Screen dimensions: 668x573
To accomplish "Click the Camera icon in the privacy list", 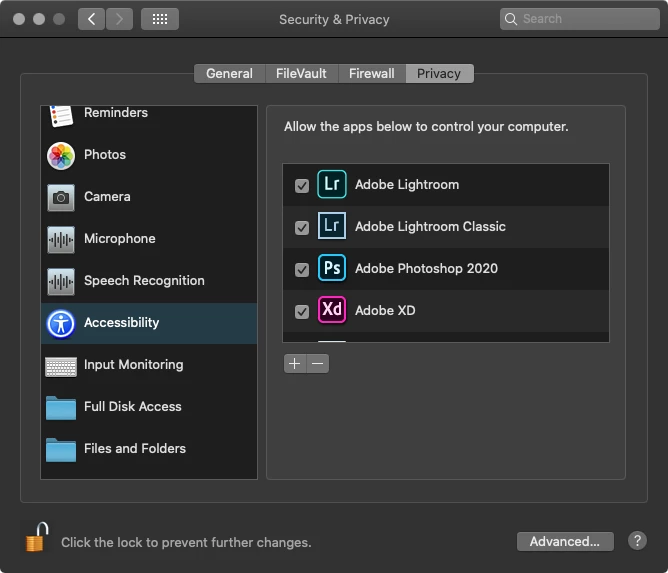I will tap(60, 198).
